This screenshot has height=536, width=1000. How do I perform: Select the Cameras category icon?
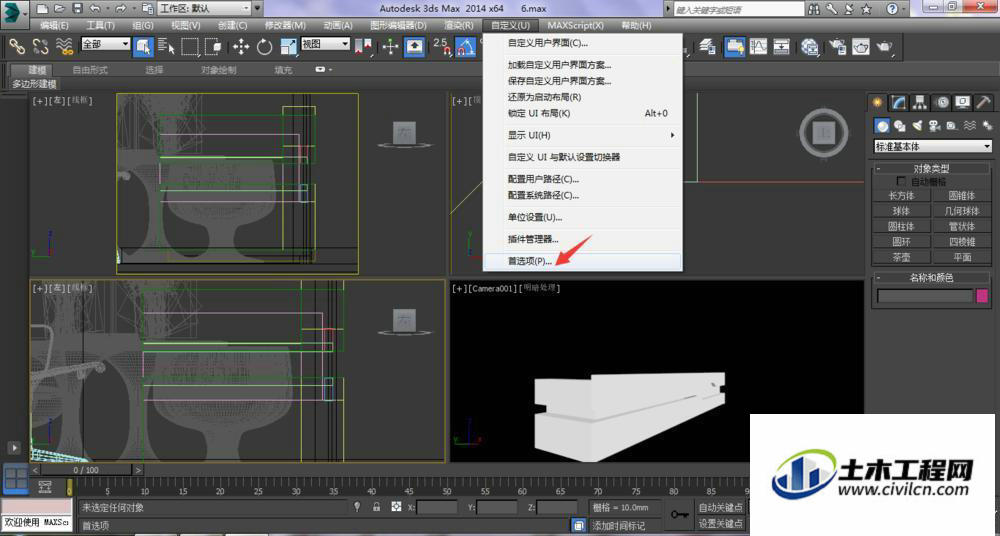pyautogui.click(x=934, y=126)
